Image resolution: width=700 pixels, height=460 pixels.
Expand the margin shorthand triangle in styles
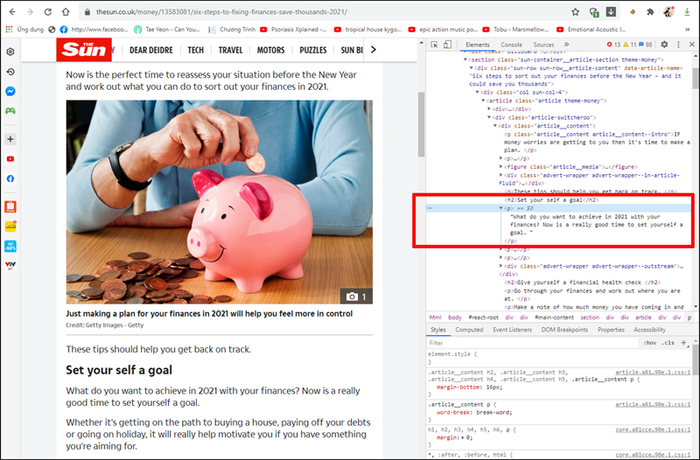(462, 438)
